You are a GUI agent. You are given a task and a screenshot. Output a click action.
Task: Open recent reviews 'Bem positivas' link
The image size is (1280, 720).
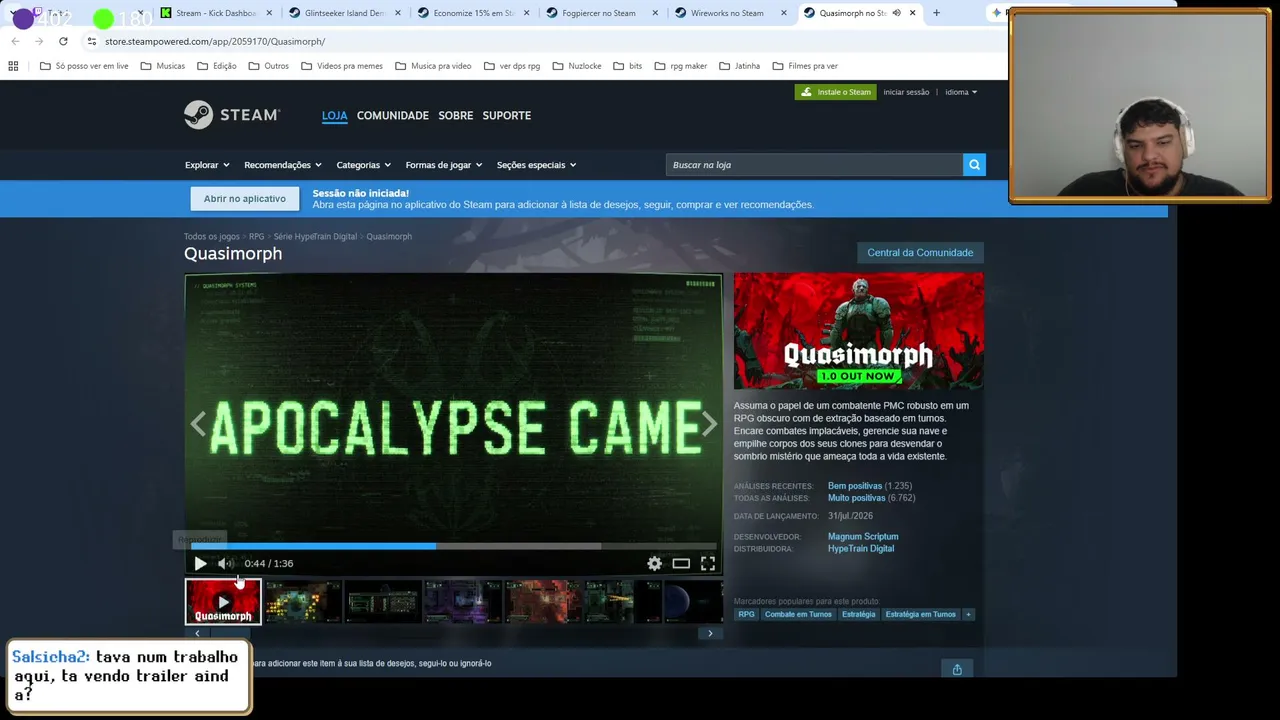tap(855, 486)
